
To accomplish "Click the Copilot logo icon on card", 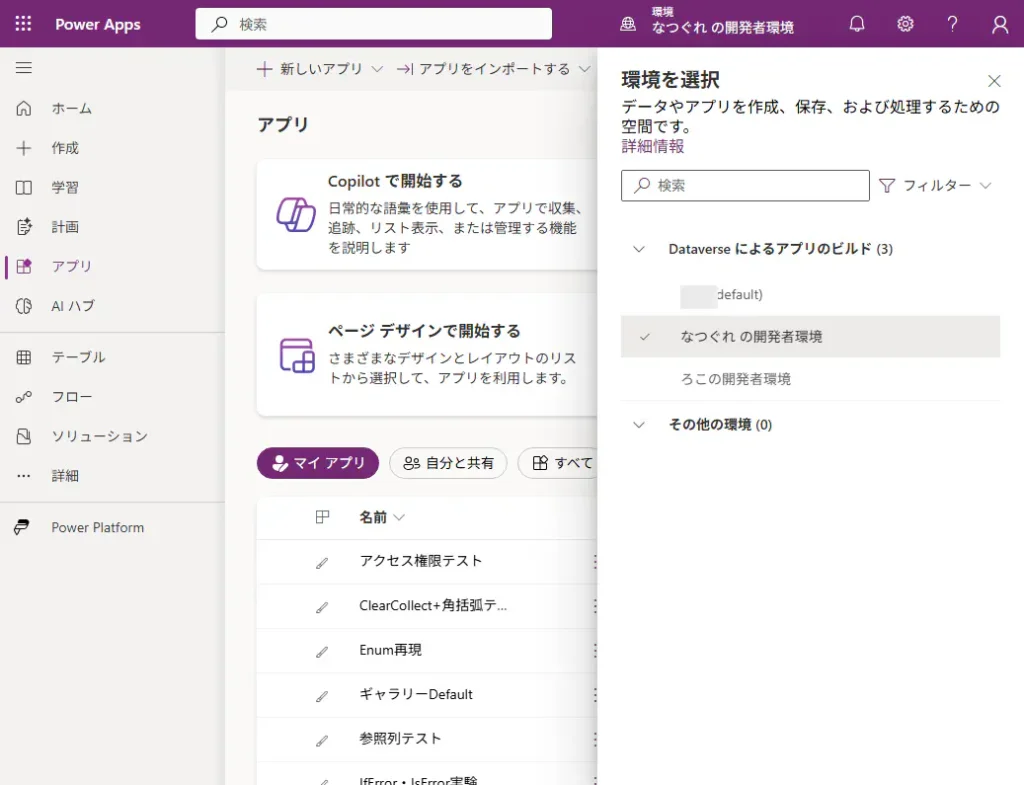I will pos(296,214).
